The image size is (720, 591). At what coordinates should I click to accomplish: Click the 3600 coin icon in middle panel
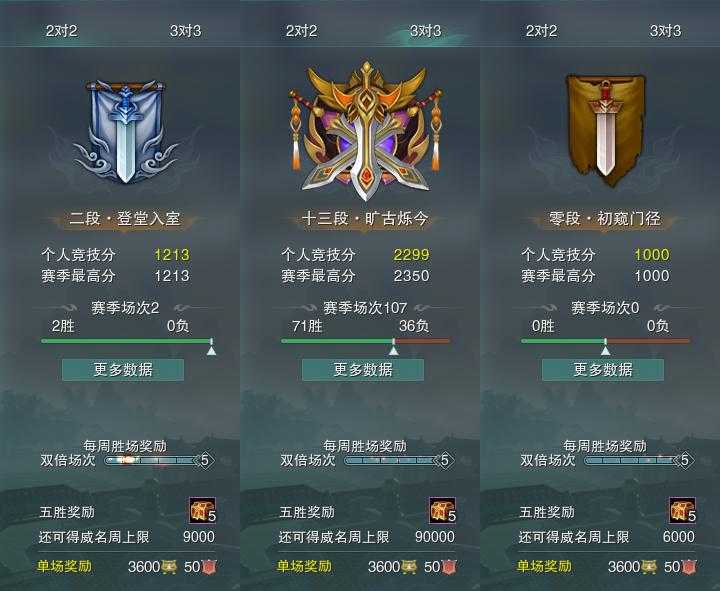409,567
